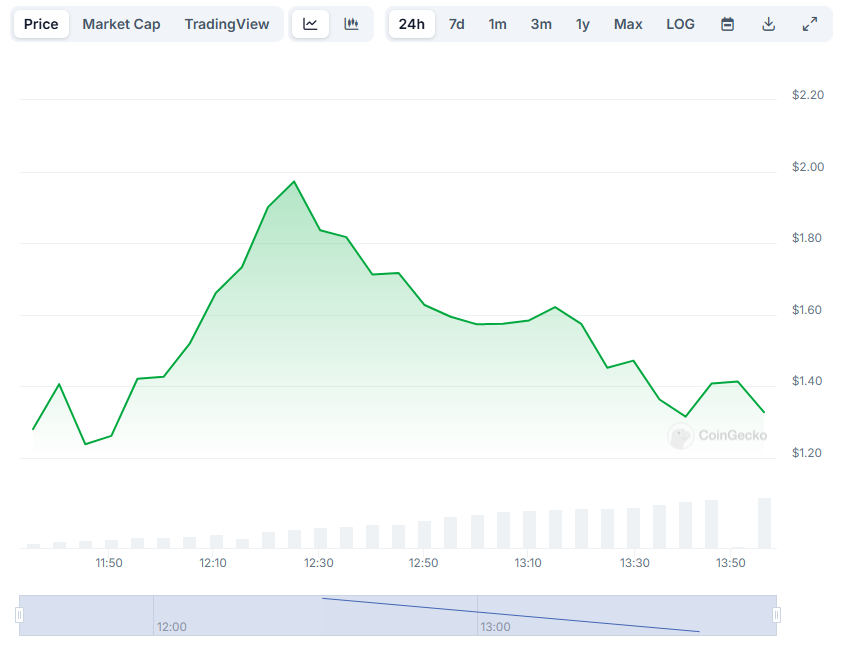Choose the 3m time range
Image resolution: width=842 pixels, height=645 pixels.
[x=541, y=24]
